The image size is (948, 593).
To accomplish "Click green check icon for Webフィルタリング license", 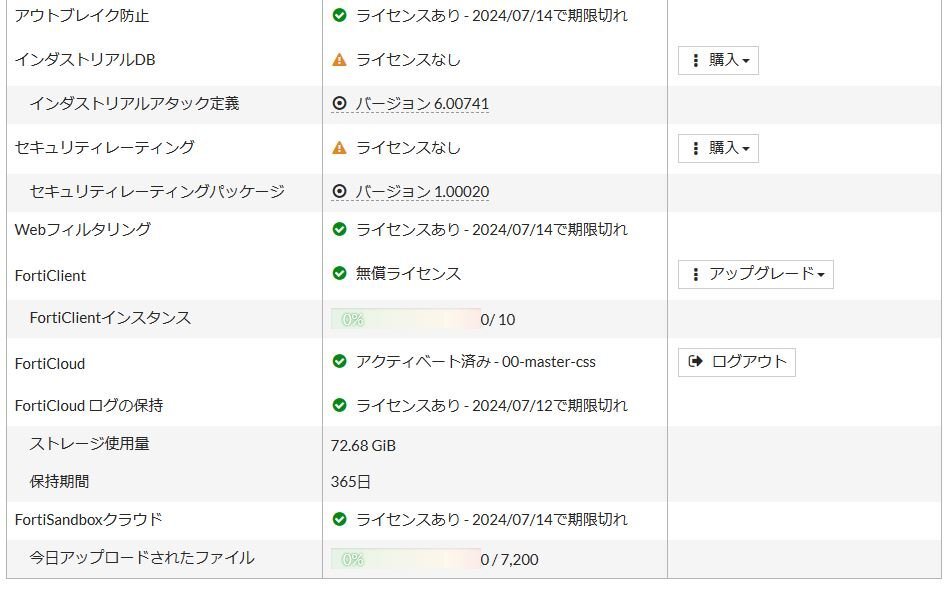I will [339, 230].
